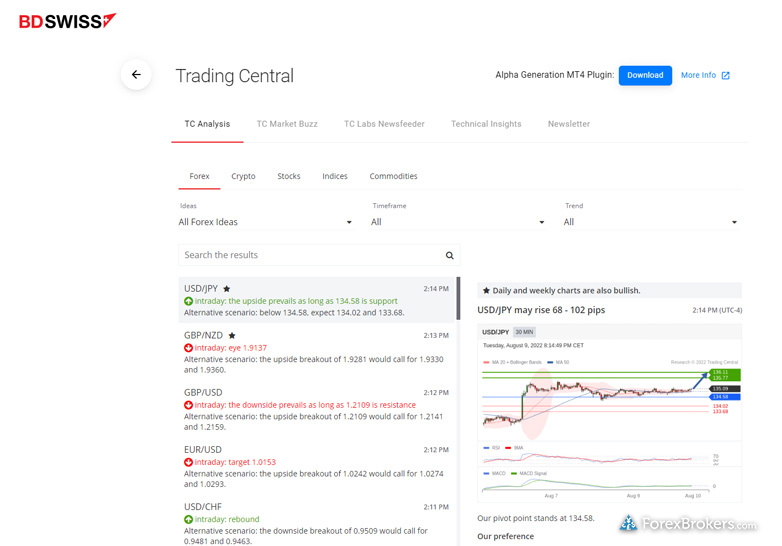Click the red down-arrow icon on GBP/NZD idea
This screenshot has width=782, height=546.
(x=189, y=348)
